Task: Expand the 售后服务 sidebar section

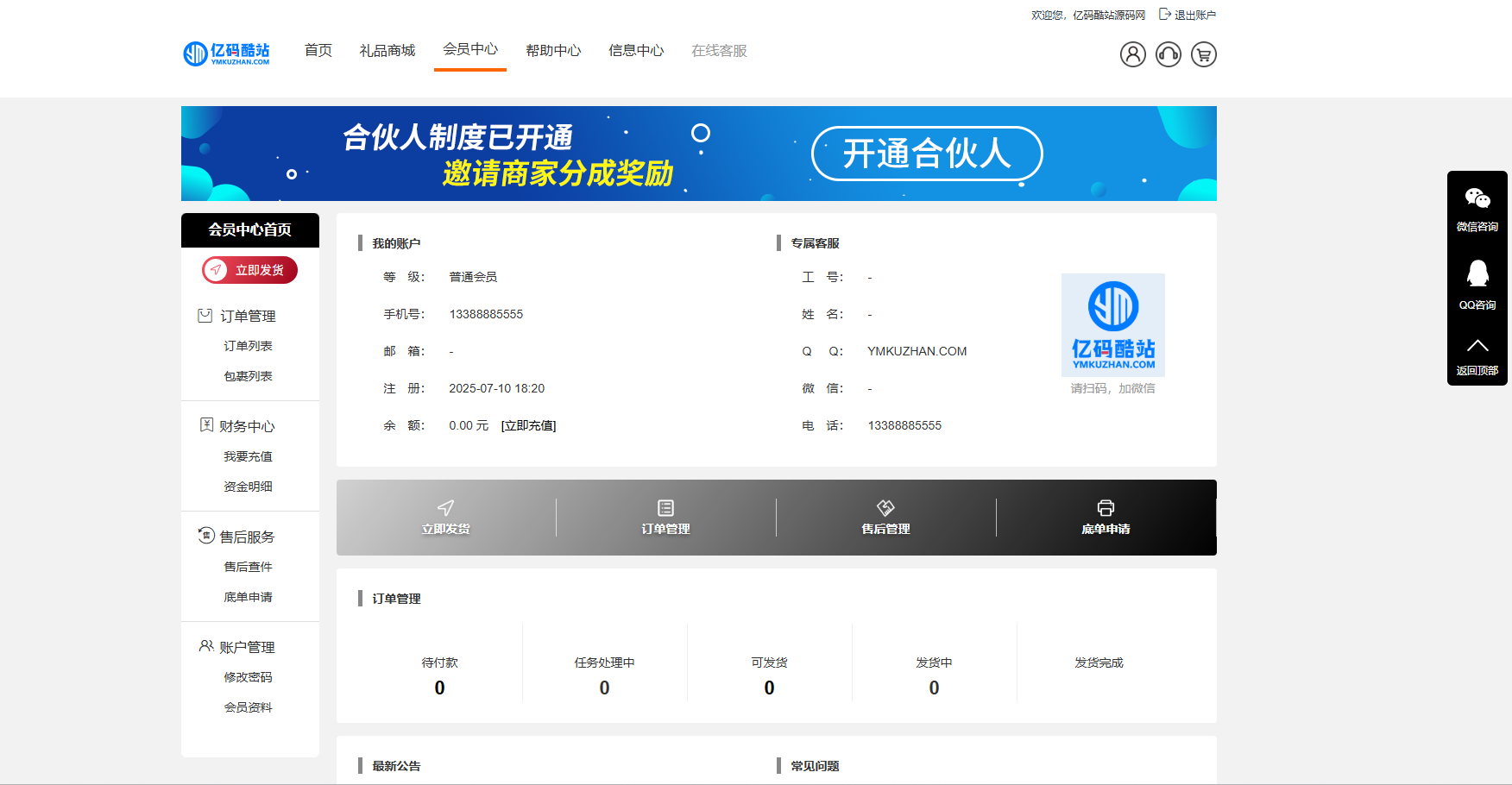Action: click(x=246, y=536)
